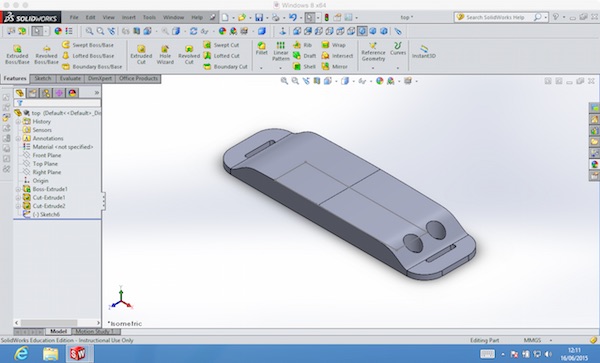Viewport: 600px width, 363px height.
Task: Open Linear Pattern dropdown arrow
Action: pyautogui.click(x=280, y=68)
